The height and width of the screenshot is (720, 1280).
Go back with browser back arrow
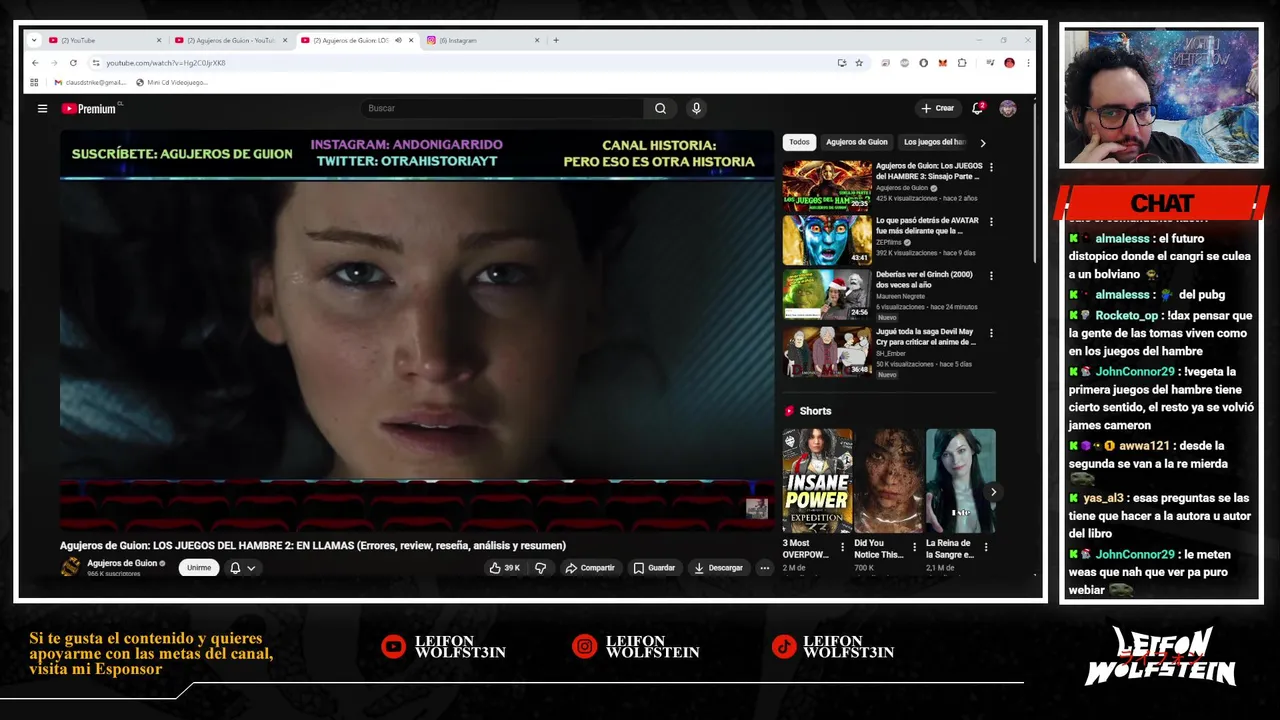(x=35, y=63)
